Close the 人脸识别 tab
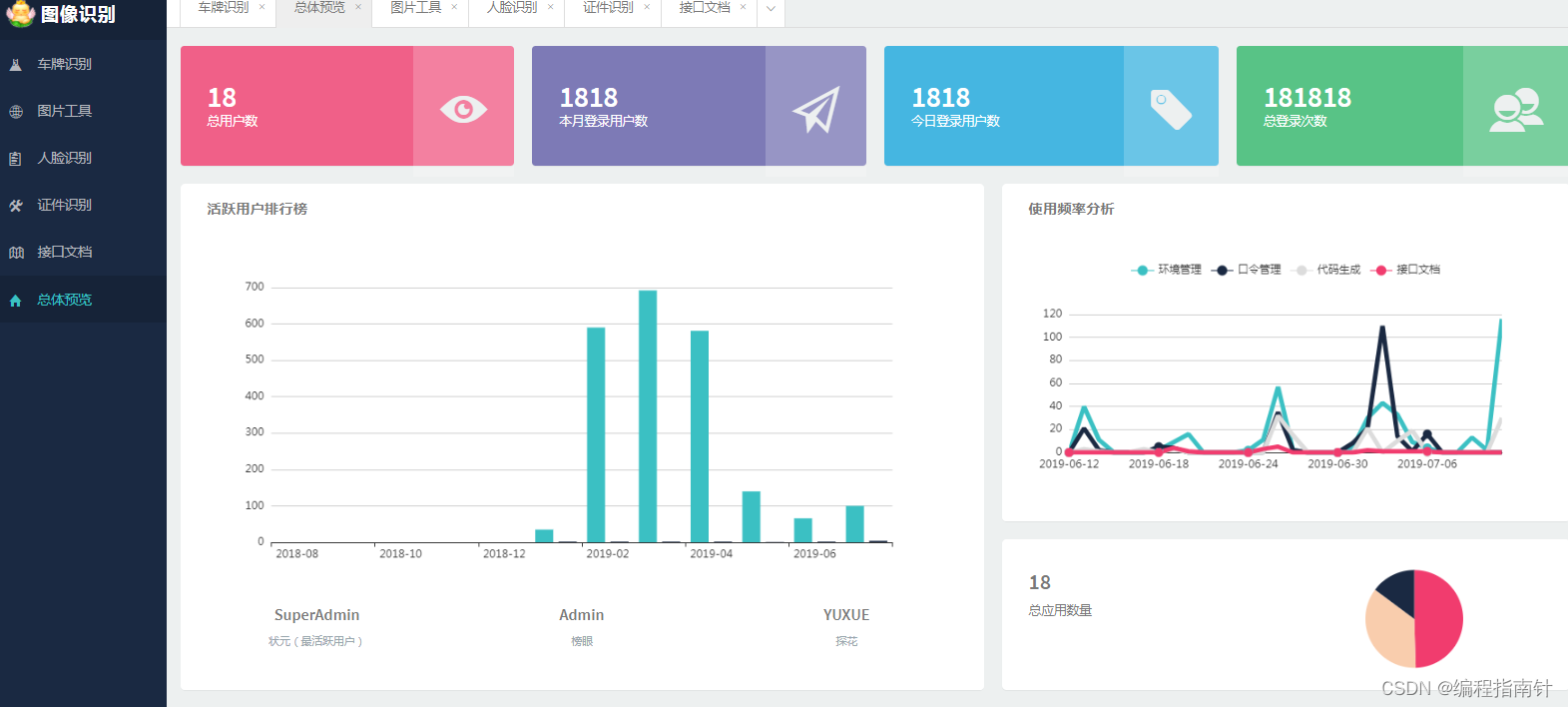 [551, 7]
